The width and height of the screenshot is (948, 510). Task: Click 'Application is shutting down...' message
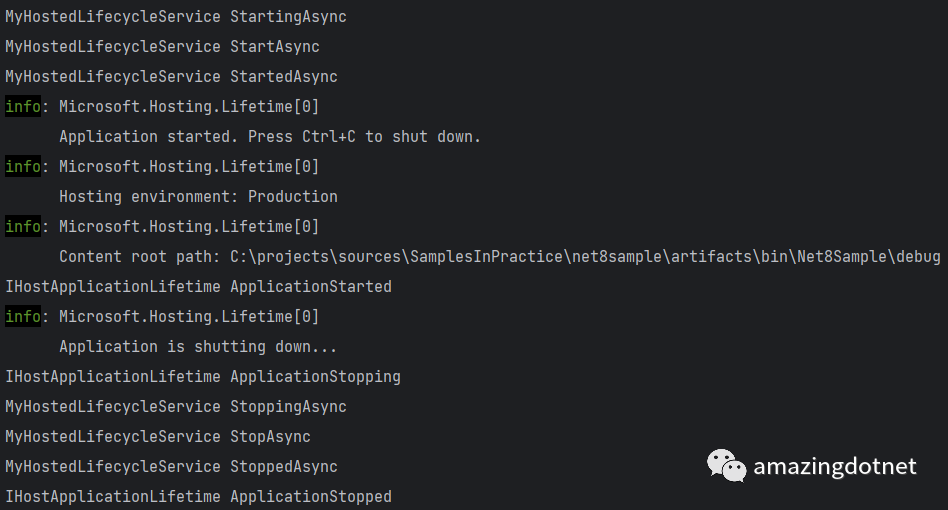point(198,347)
